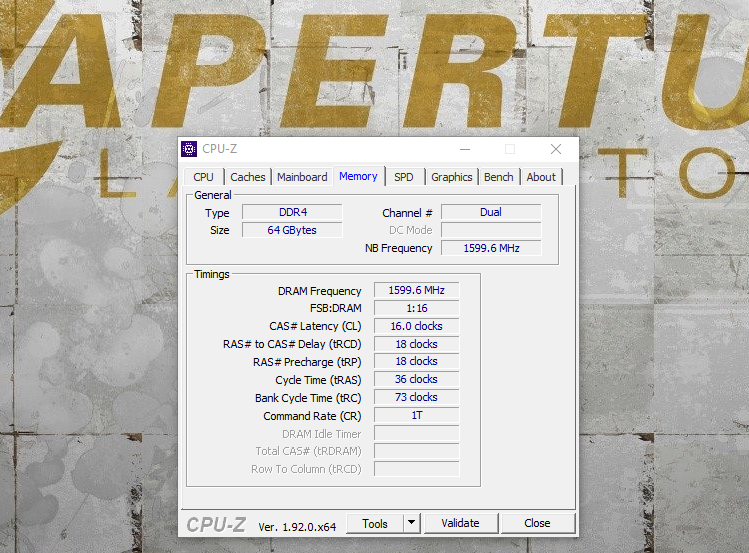749x553 pixels.
Task: Click the 64 GBytes size field
Action: coord(292,230)
